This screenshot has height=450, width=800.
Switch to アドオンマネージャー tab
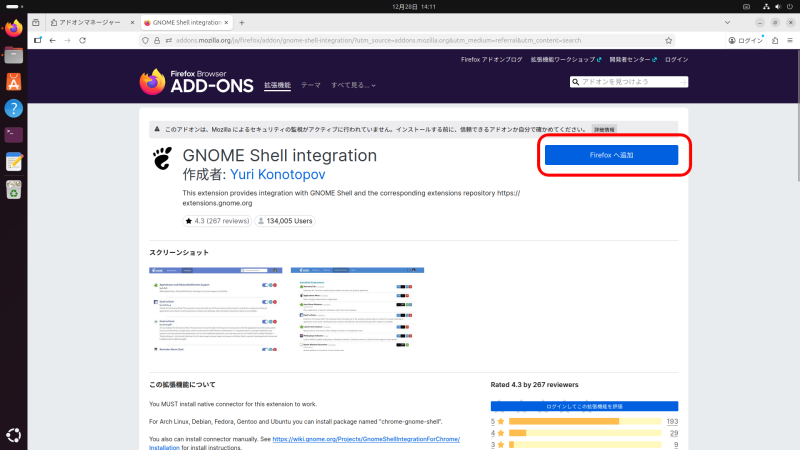[90, 22]
